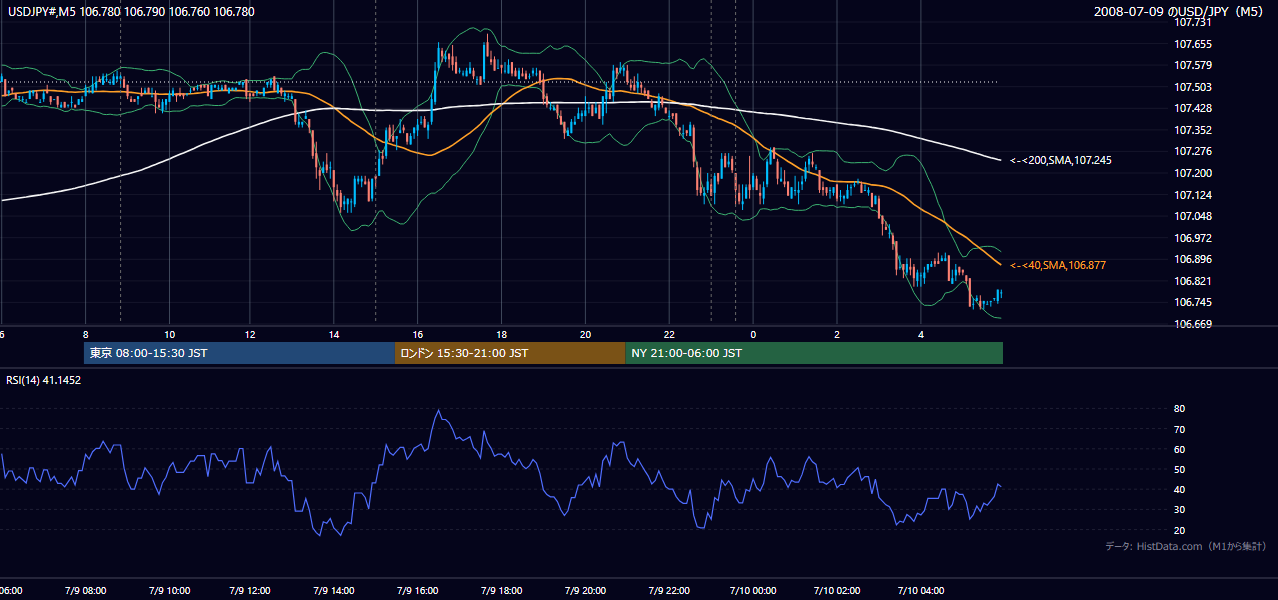The width and height of the screenshot is (1278, 600).
Task: Click RSI level 80 on scale
Action: [x=1180, y=409]
